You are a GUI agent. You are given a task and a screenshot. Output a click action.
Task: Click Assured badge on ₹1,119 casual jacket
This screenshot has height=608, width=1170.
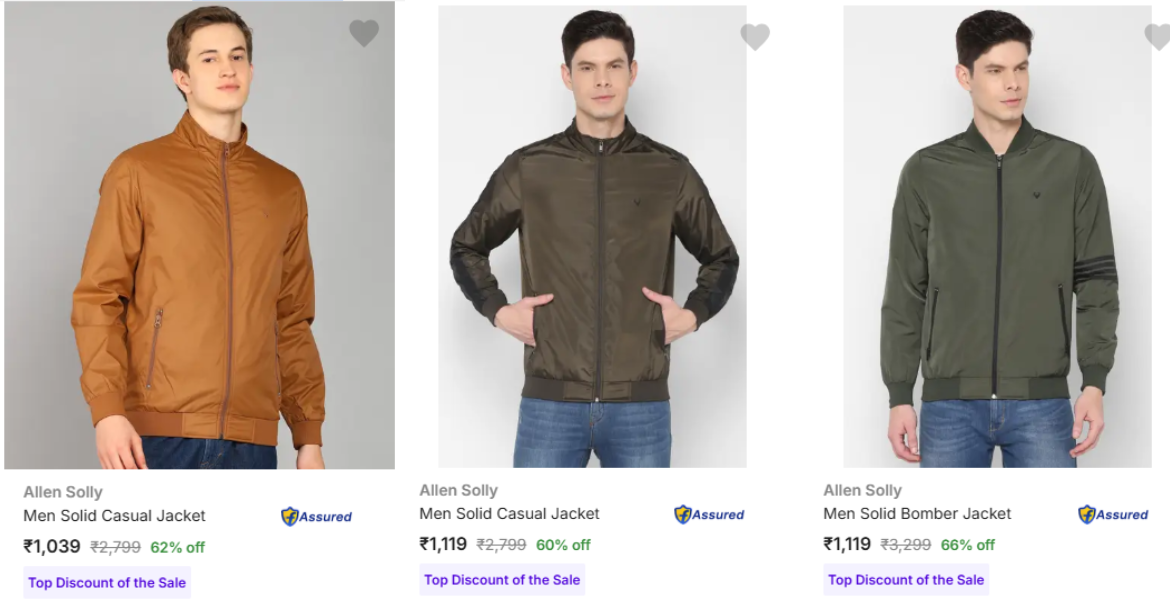(709, 515)
